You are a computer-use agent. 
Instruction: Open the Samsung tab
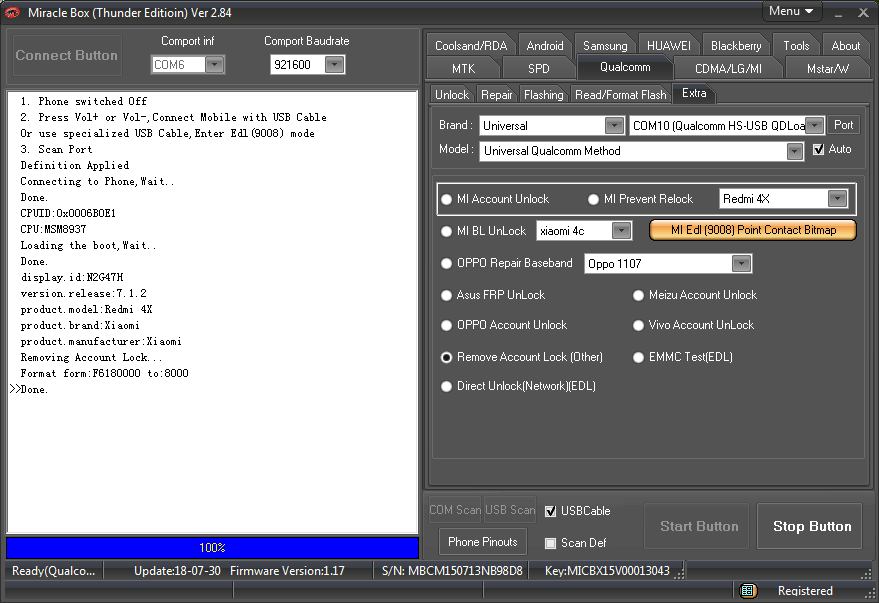point(605,46)
